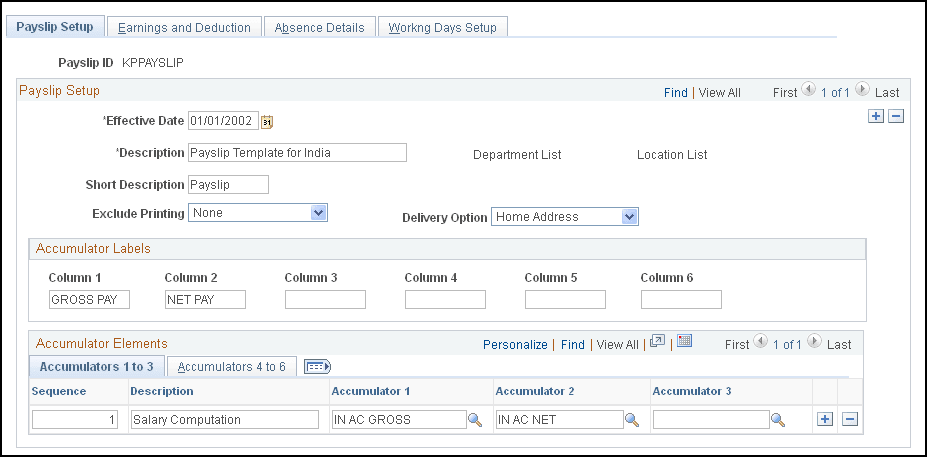Click Accumulator 2 field IN AC NET
Viewport: 927px width, 457px height.
(560, 420)
